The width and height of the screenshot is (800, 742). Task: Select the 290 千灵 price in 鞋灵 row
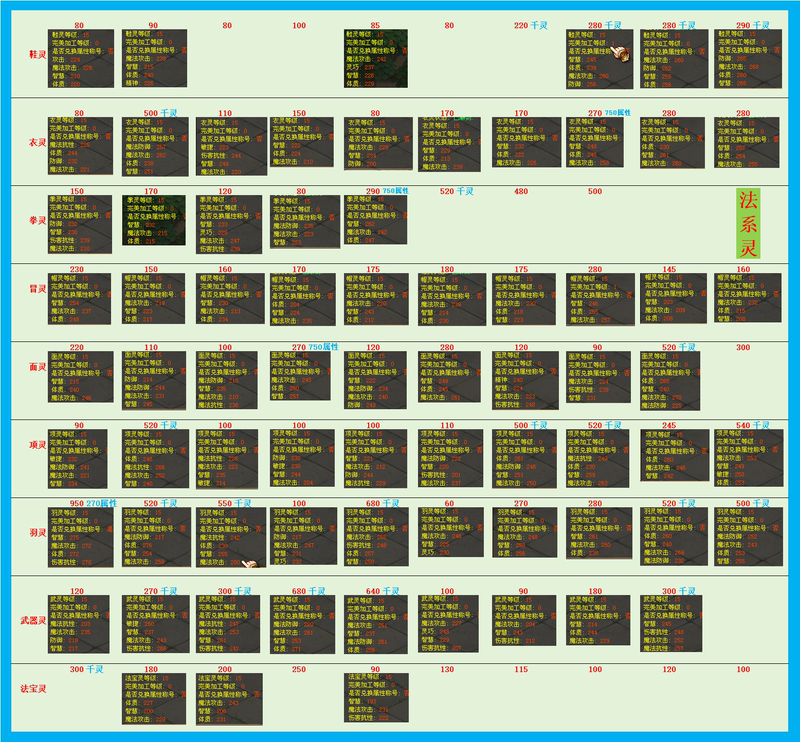pos(753,26)
